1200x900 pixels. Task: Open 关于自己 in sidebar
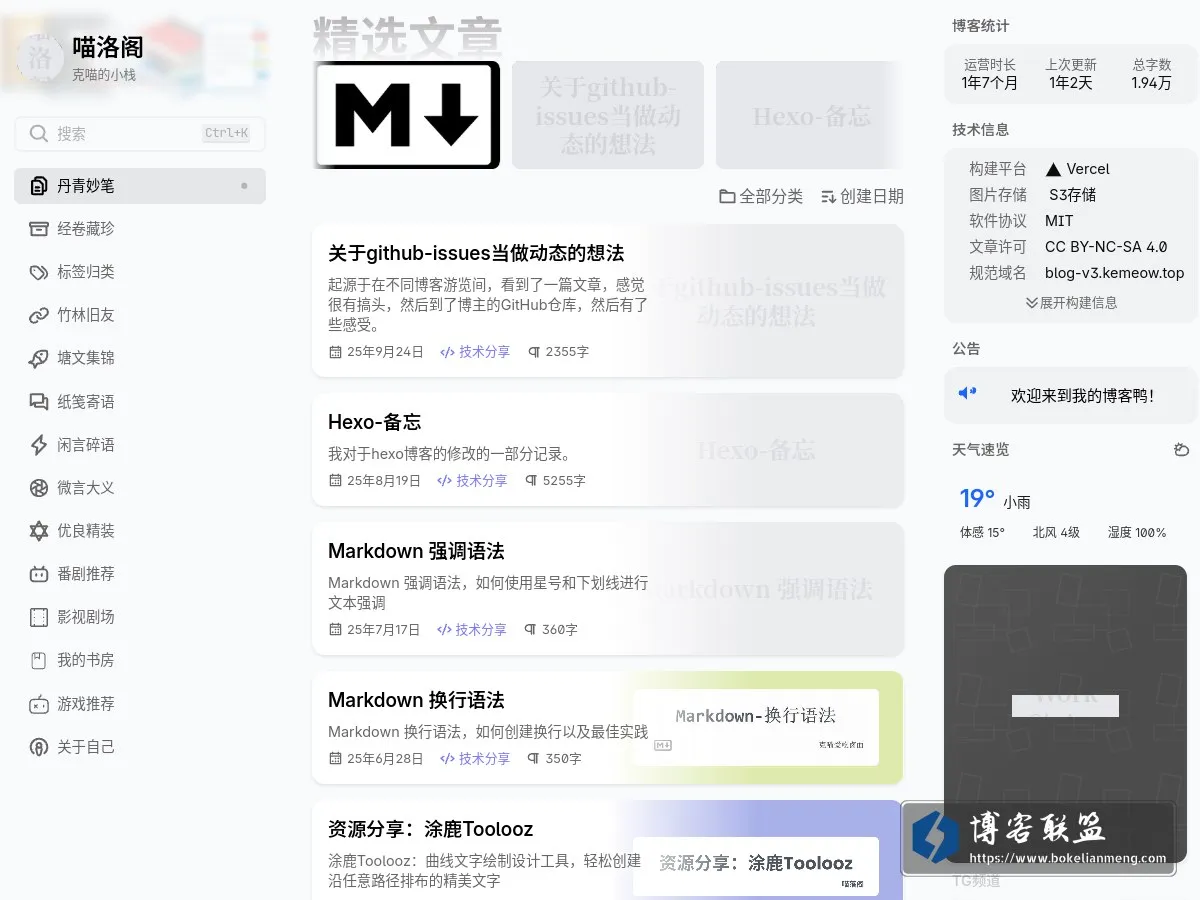140,747
